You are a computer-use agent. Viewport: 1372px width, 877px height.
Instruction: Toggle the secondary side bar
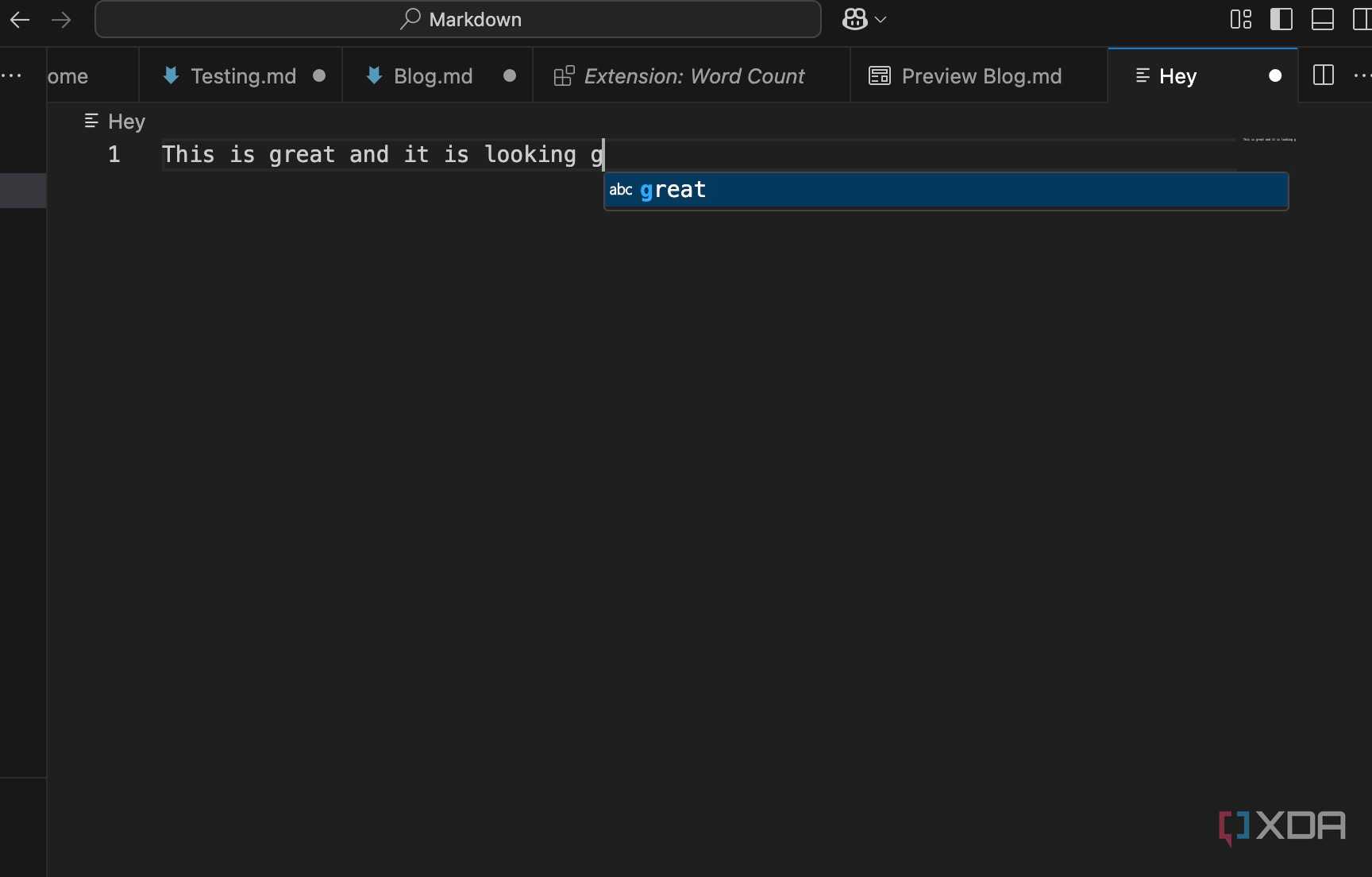point(1362,19)
